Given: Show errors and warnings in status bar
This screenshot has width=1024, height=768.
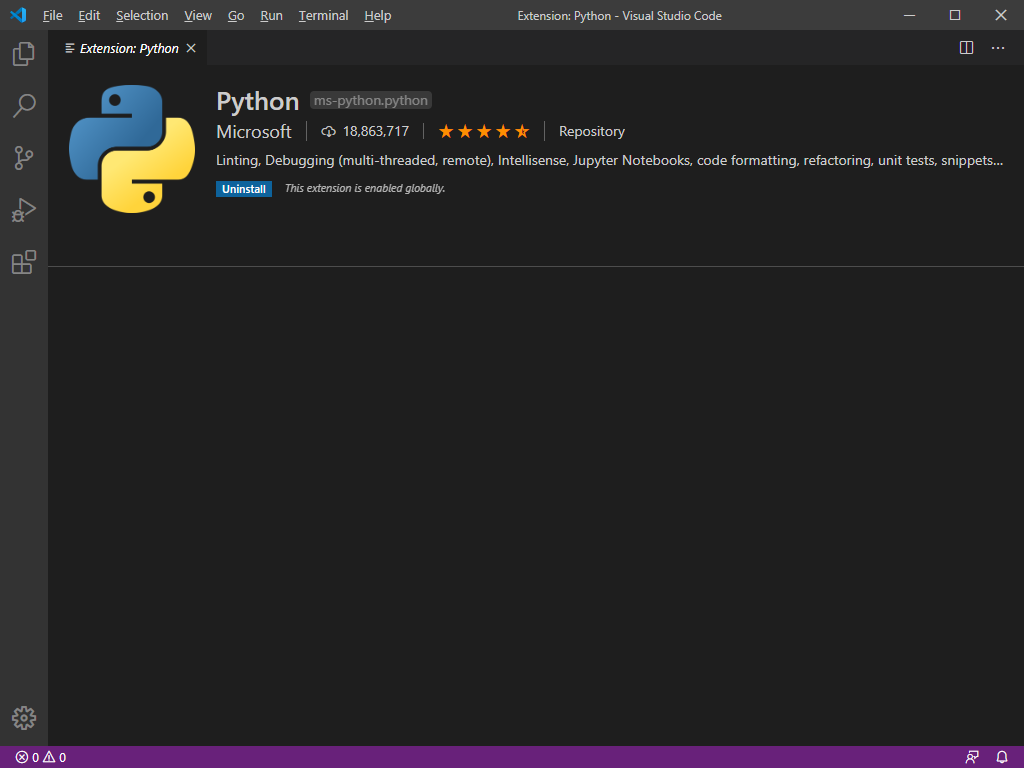Looking at the screenshot, I should pos(40,758).
